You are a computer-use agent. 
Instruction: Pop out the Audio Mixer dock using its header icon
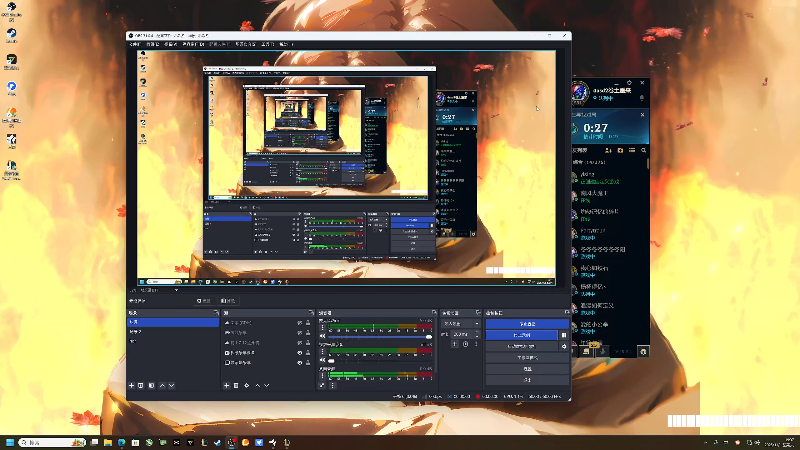pyautogui.click(x=435, y=313)
